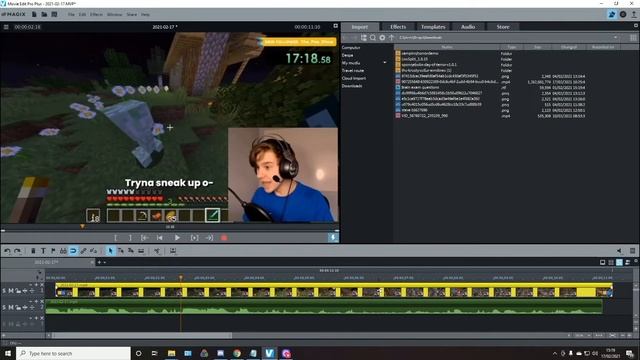Play the preview video
Screen dimensions: 640x360
[177, 238]
